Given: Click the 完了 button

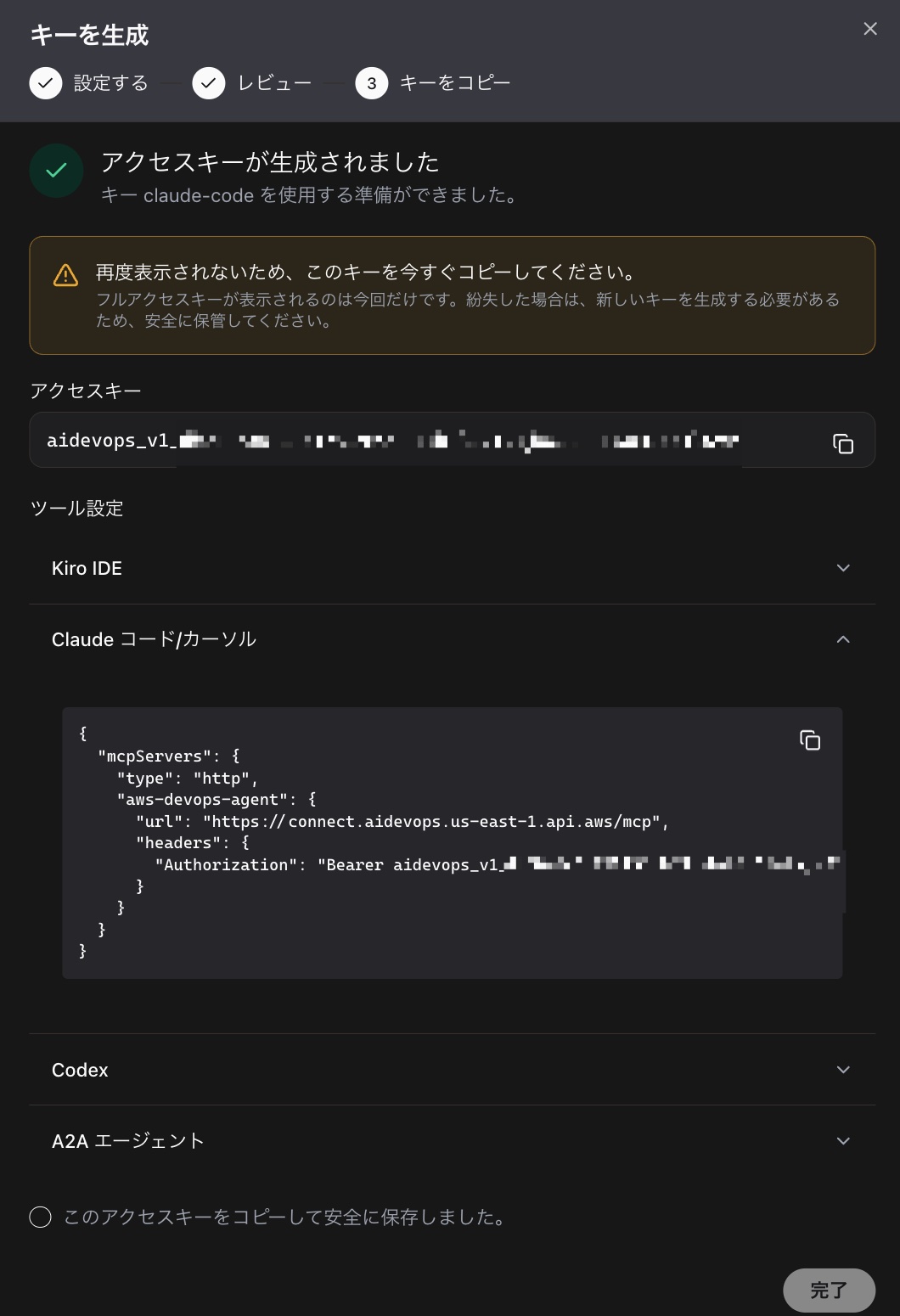Looking at the screenshot, I should coord(829,1291).
